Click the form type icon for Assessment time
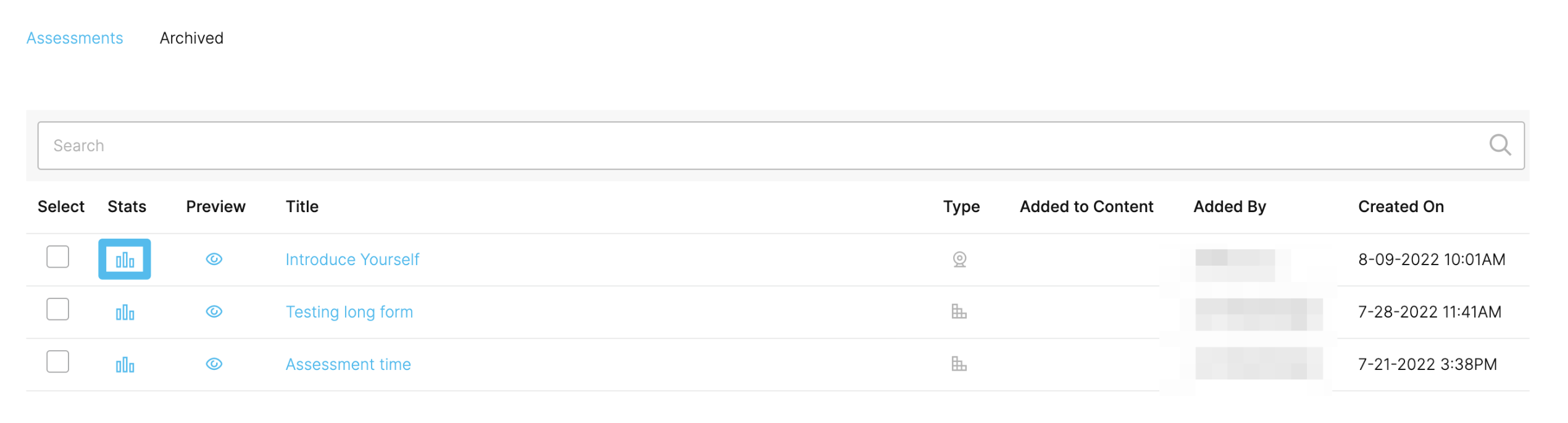The image size is (1568, 423). pyautogui.click(x=959, y=364)
